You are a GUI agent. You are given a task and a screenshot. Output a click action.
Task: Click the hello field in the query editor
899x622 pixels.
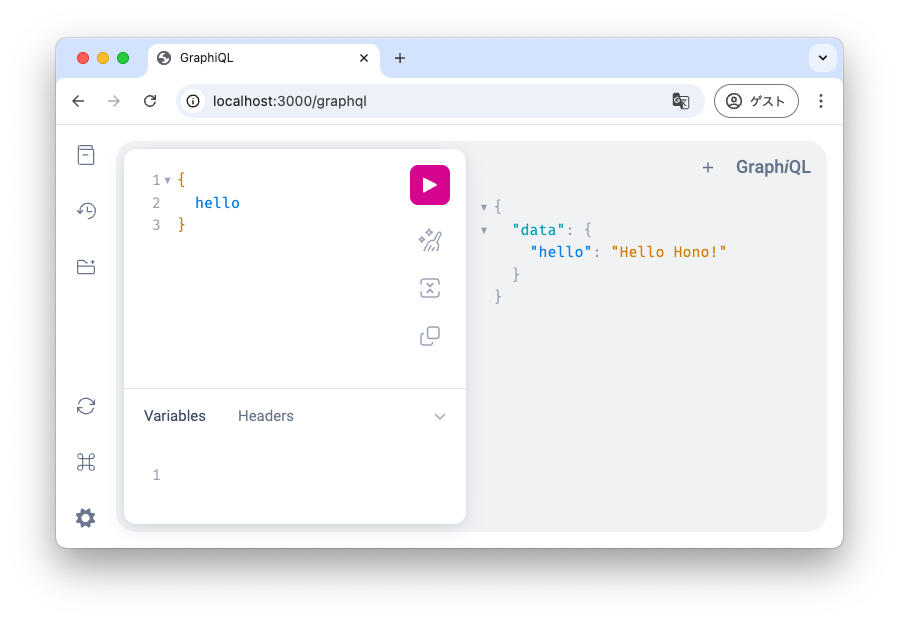pos(217,203)
